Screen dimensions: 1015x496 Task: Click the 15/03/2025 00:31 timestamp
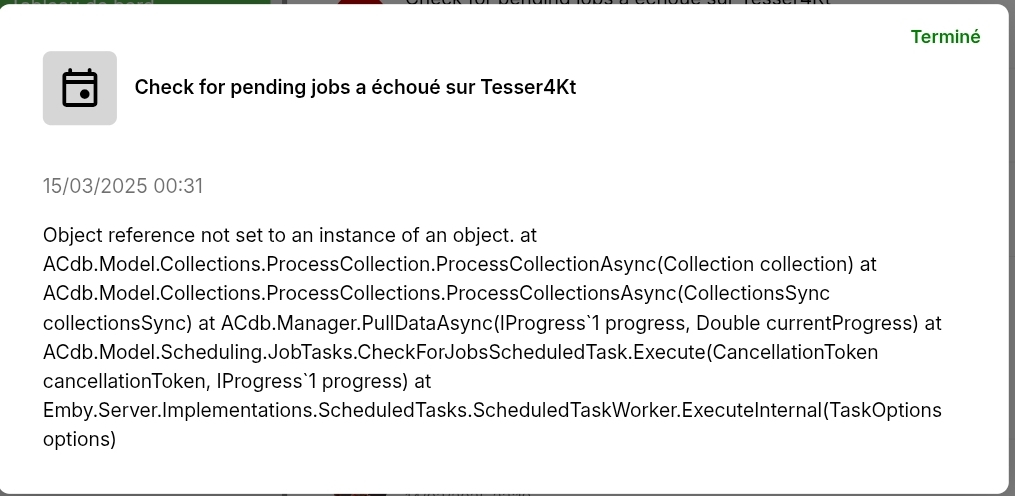pyautogui.click(x=123, y=186)
